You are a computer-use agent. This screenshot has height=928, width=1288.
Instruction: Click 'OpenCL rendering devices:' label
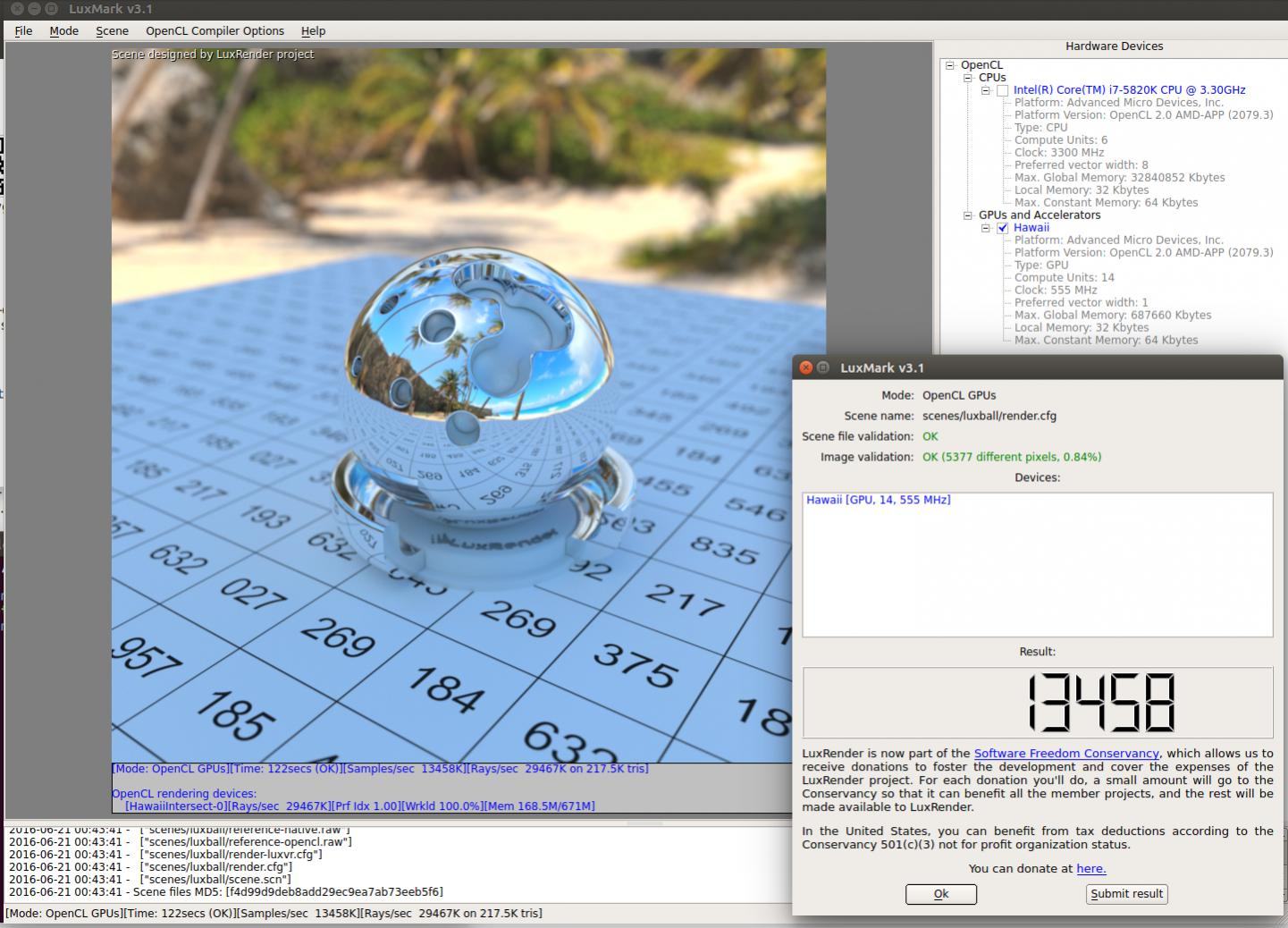click(x=184, y=794)
